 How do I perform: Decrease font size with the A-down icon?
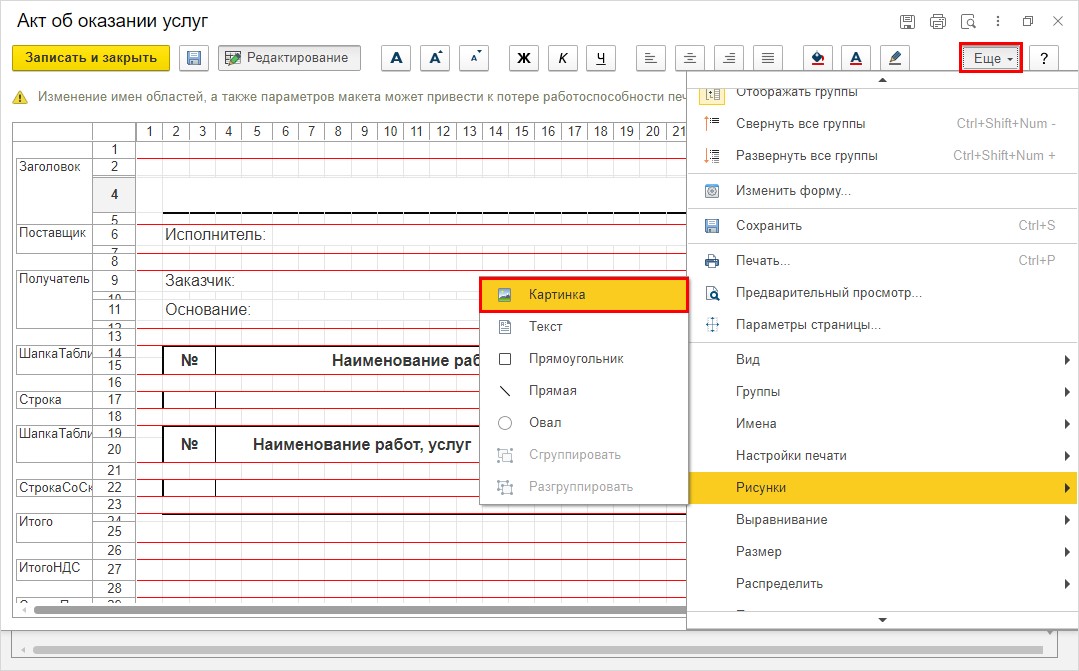[474, 58]
